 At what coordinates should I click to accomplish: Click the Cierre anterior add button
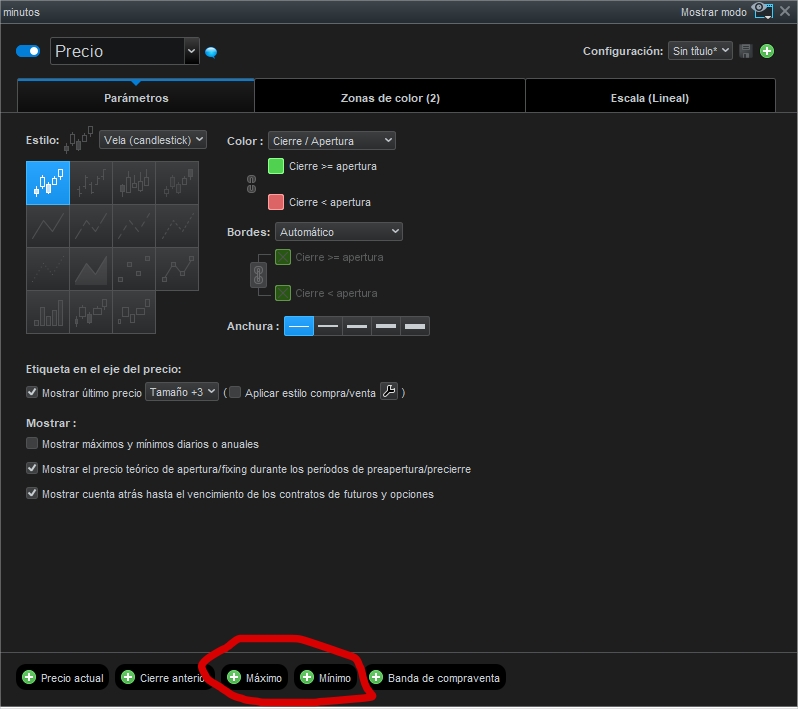(x=164, y=677)
